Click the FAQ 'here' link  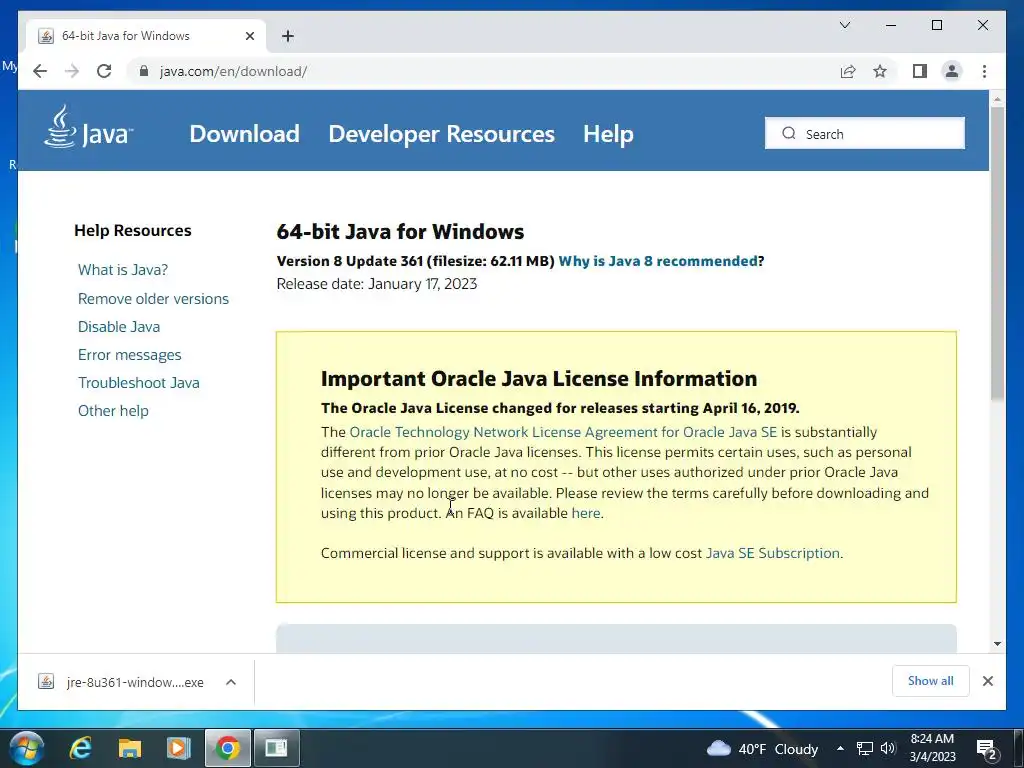coord(586,513)
